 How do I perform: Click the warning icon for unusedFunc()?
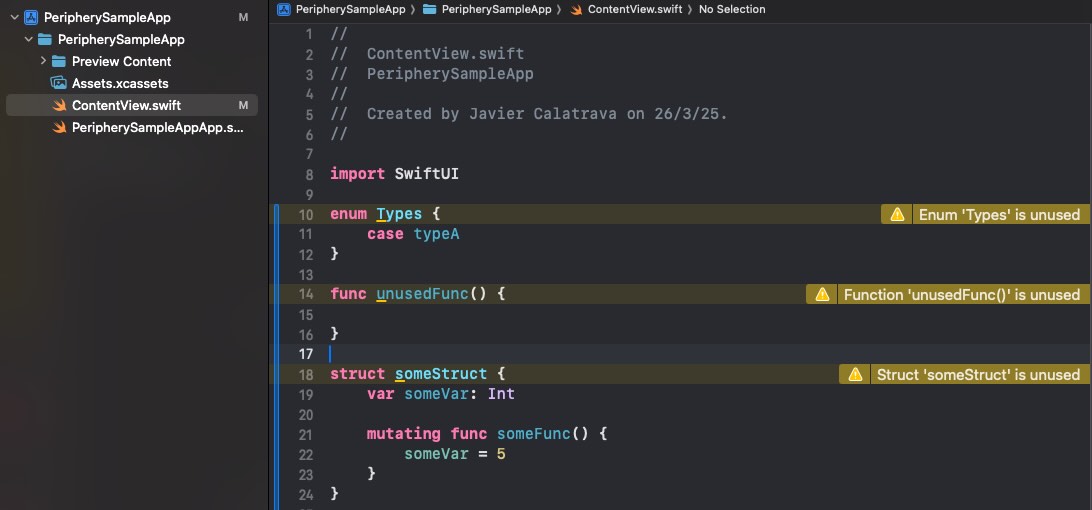pyautogui.click(x=822, y=295)
